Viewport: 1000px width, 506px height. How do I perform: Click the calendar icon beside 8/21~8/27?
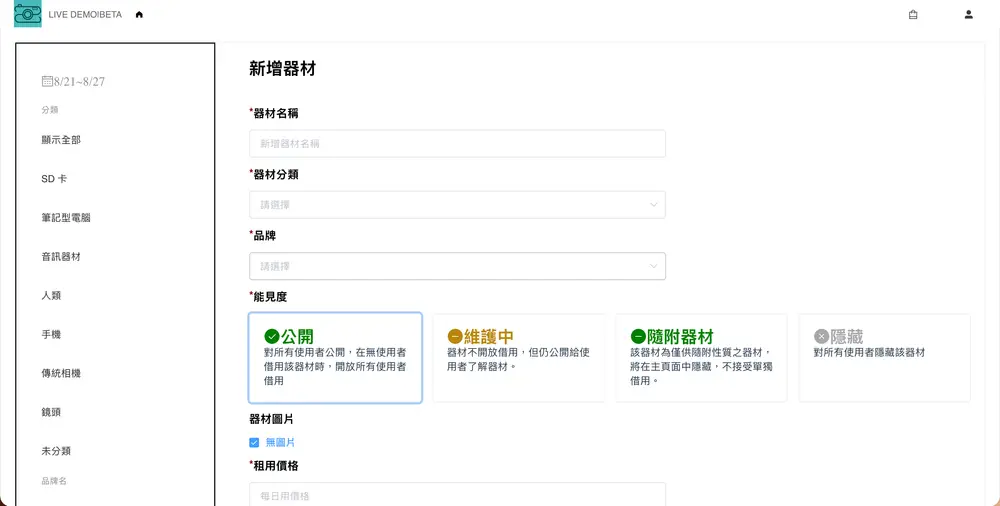(x=47, y=81)
